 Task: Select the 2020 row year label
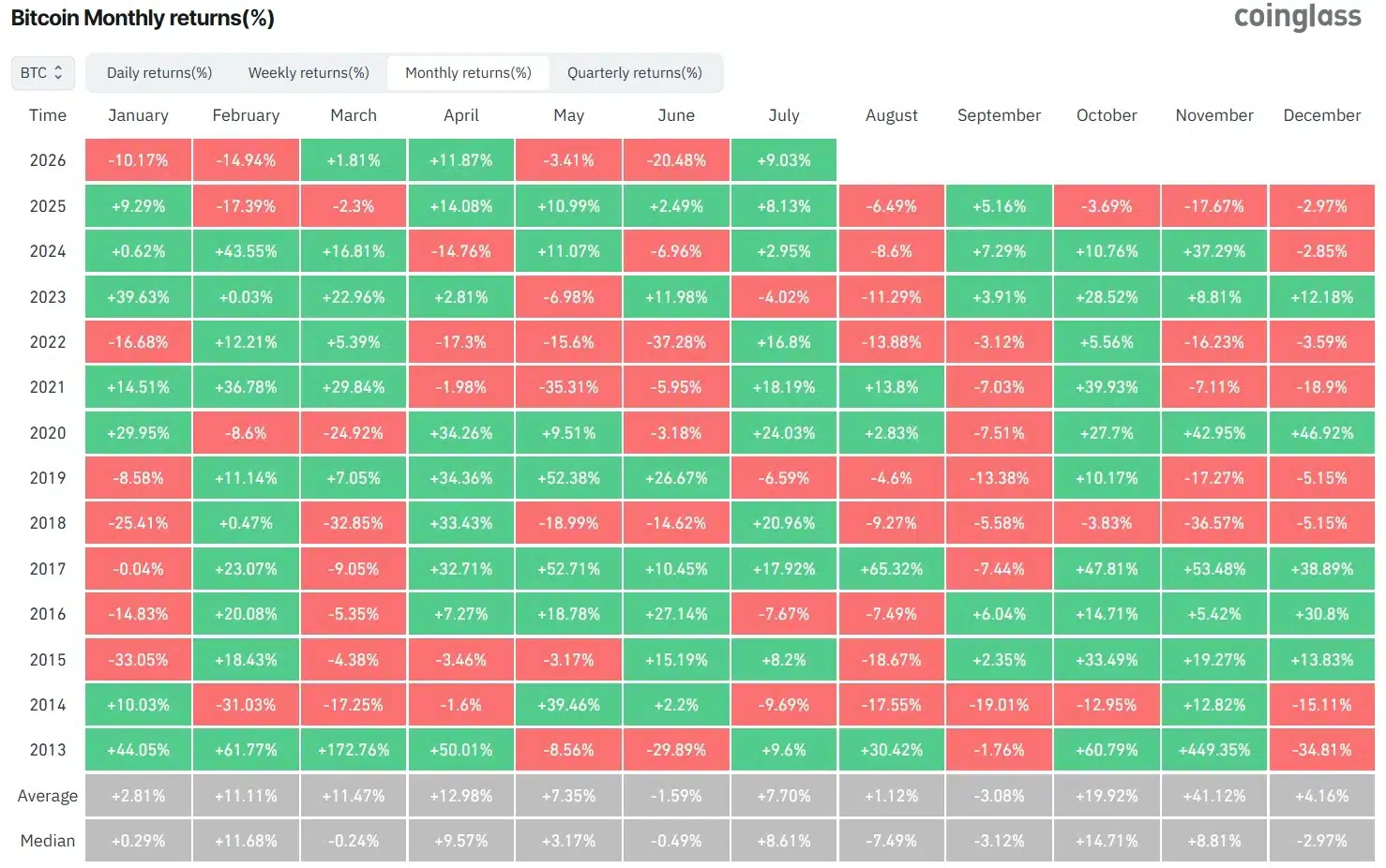click(48, 433)
